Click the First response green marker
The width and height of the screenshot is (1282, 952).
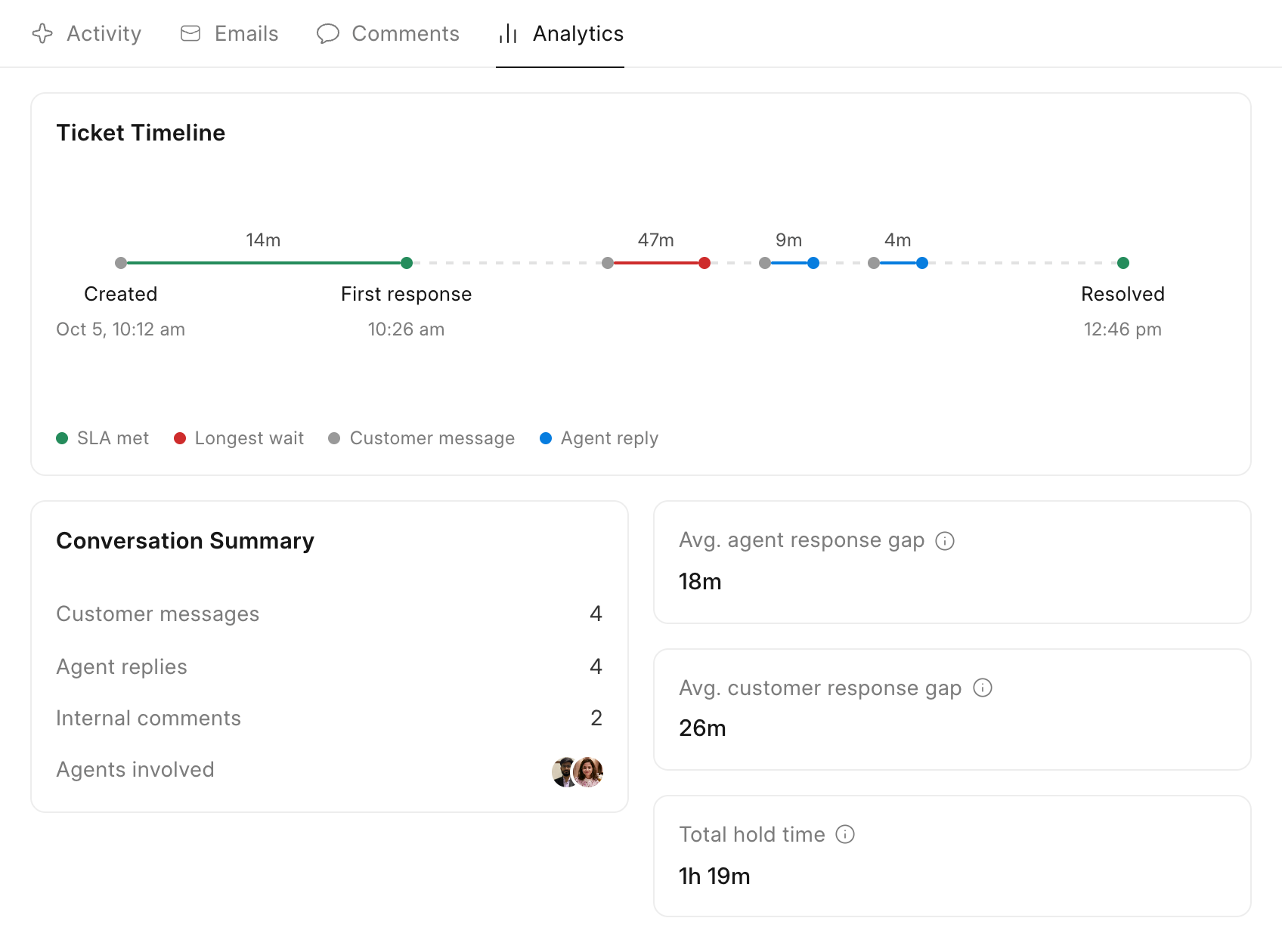(x=407, y=263)
